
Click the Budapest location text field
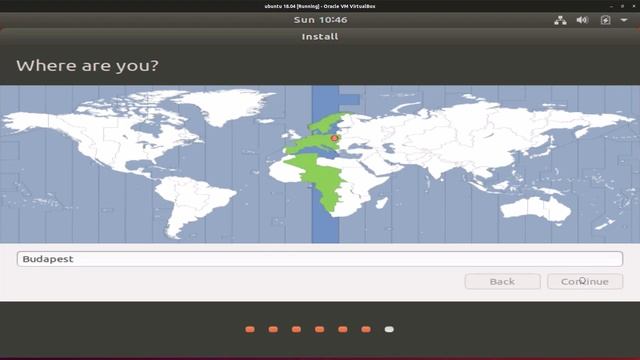tap(320, 259)
